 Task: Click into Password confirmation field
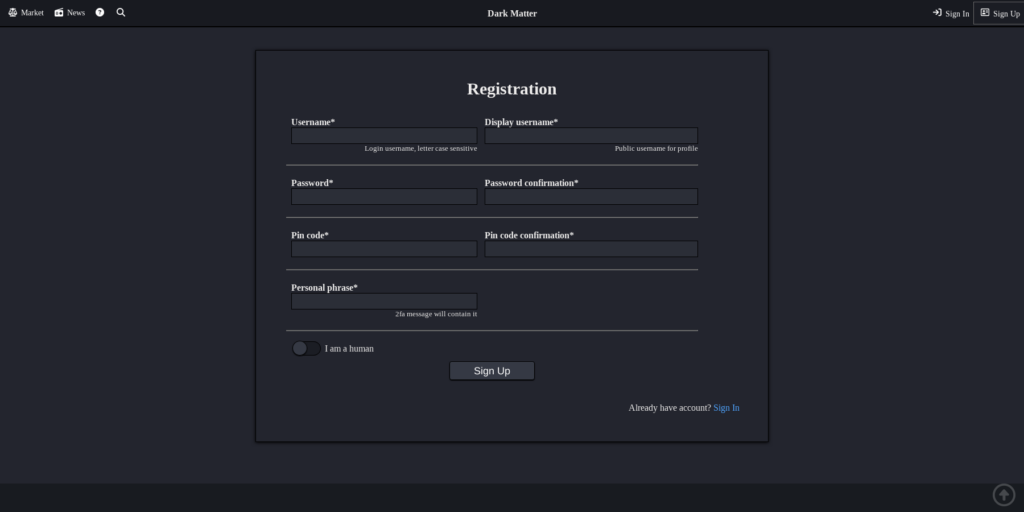pyautogui.click(x=591, y=197)
